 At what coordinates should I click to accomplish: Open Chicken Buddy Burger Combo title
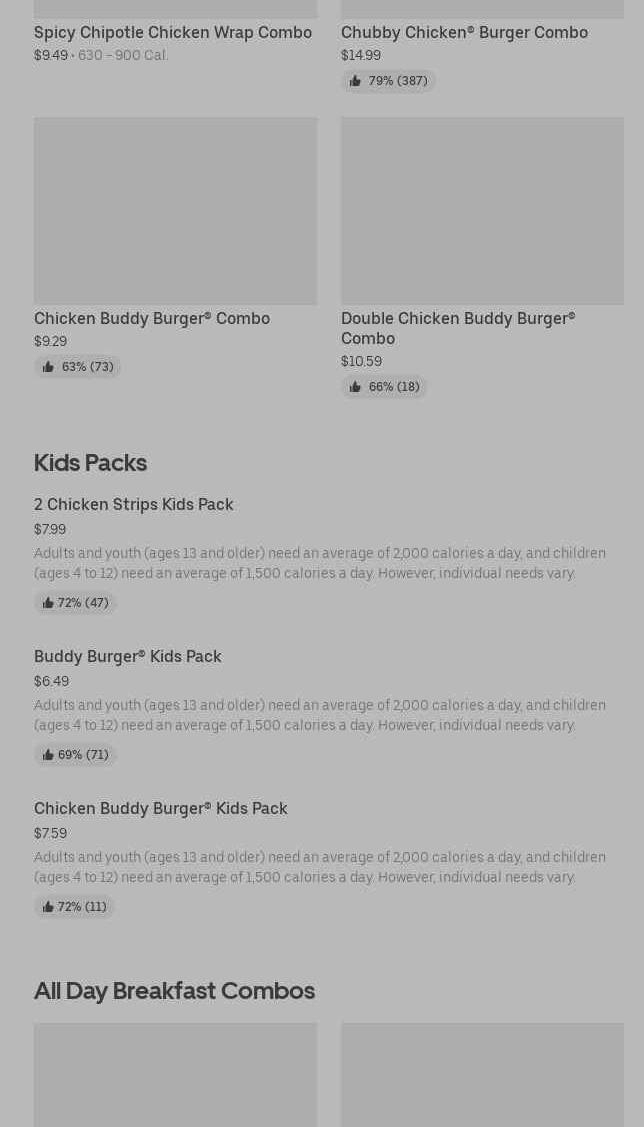point(152,318)
